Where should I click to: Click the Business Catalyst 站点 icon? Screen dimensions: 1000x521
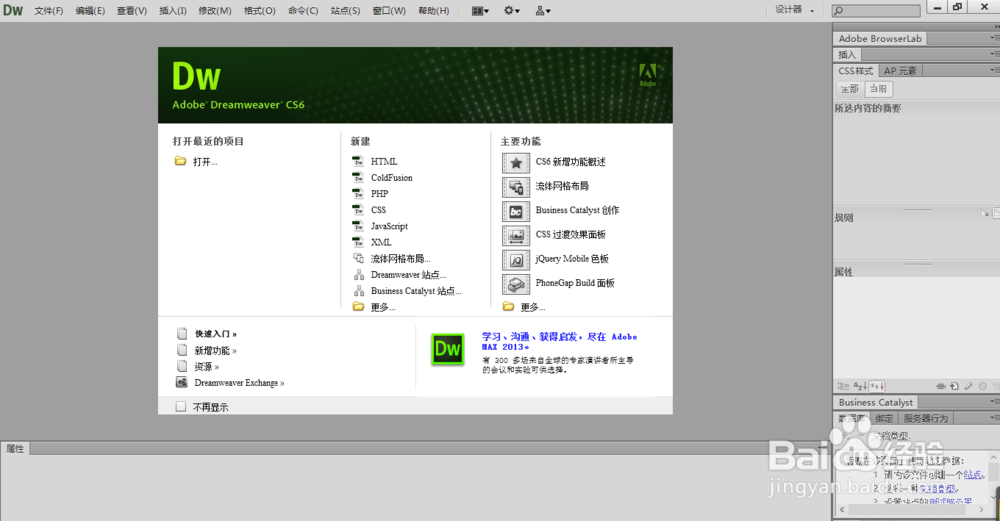tap(358, 291)
